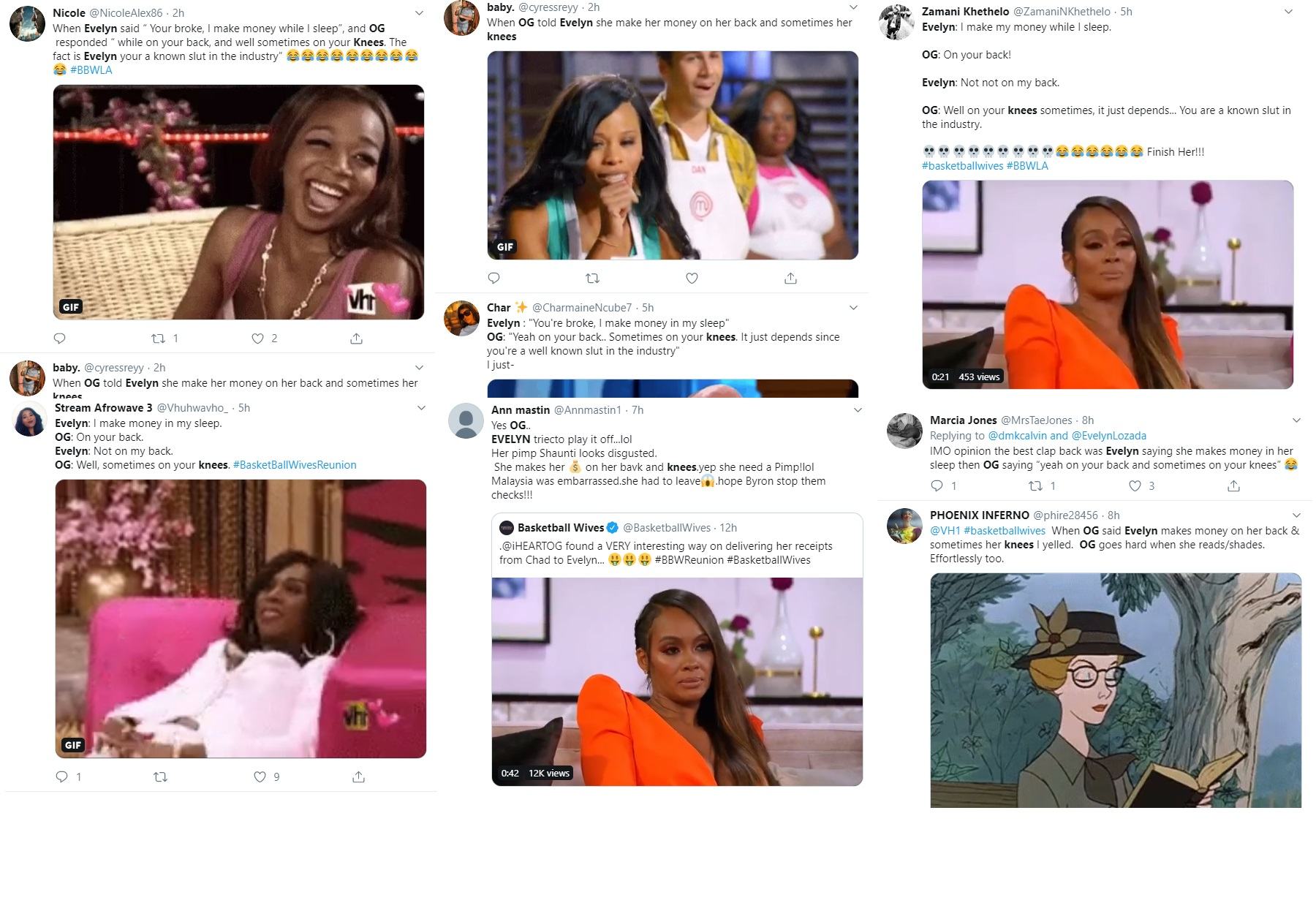Image resolution: width=1316 pixels, height=911 pixels.
Task: Reply to Stream Afrowave 3's tweet
Action: click(62, 776)
